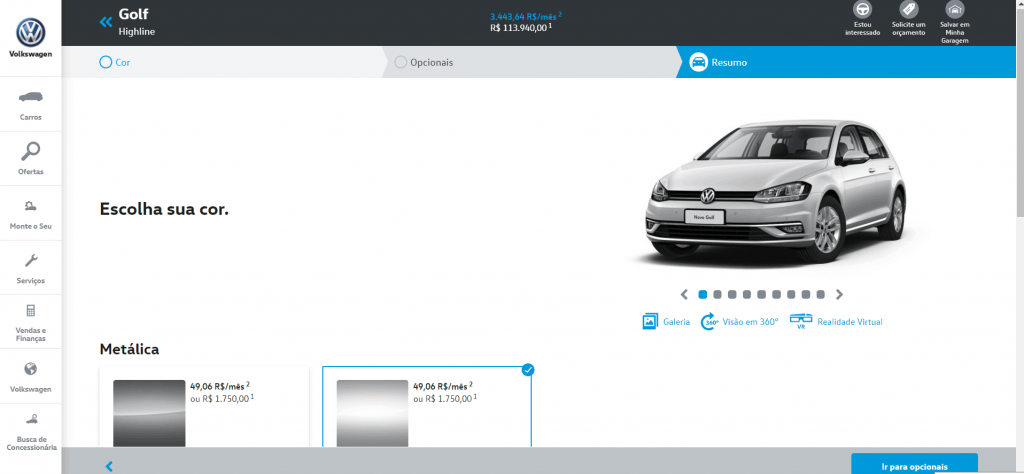
Task: Open the Galeria image icon
Action: pos(649,321)
